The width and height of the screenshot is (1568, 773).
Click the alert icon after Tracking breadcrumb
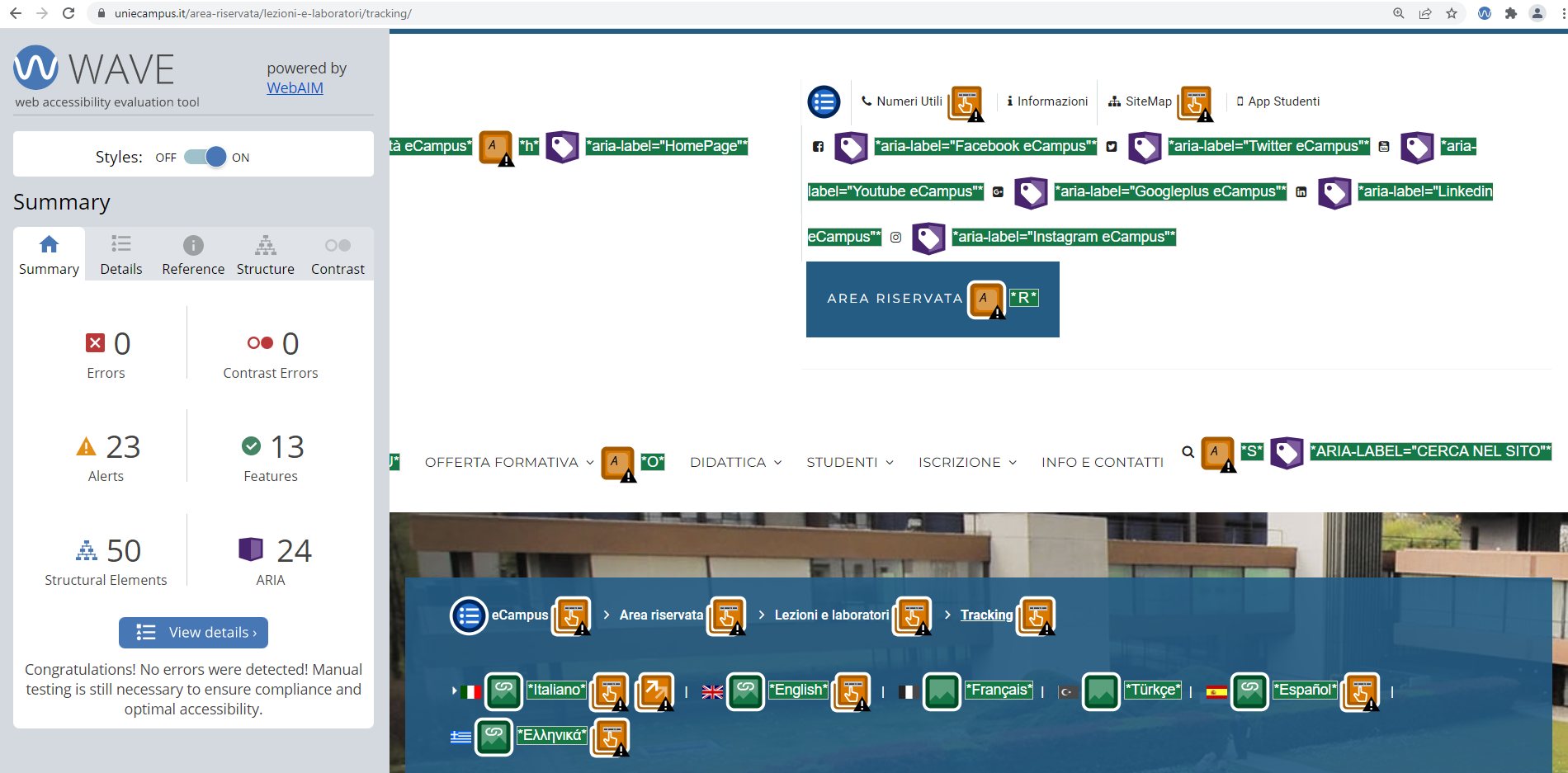coord(1037,616)
